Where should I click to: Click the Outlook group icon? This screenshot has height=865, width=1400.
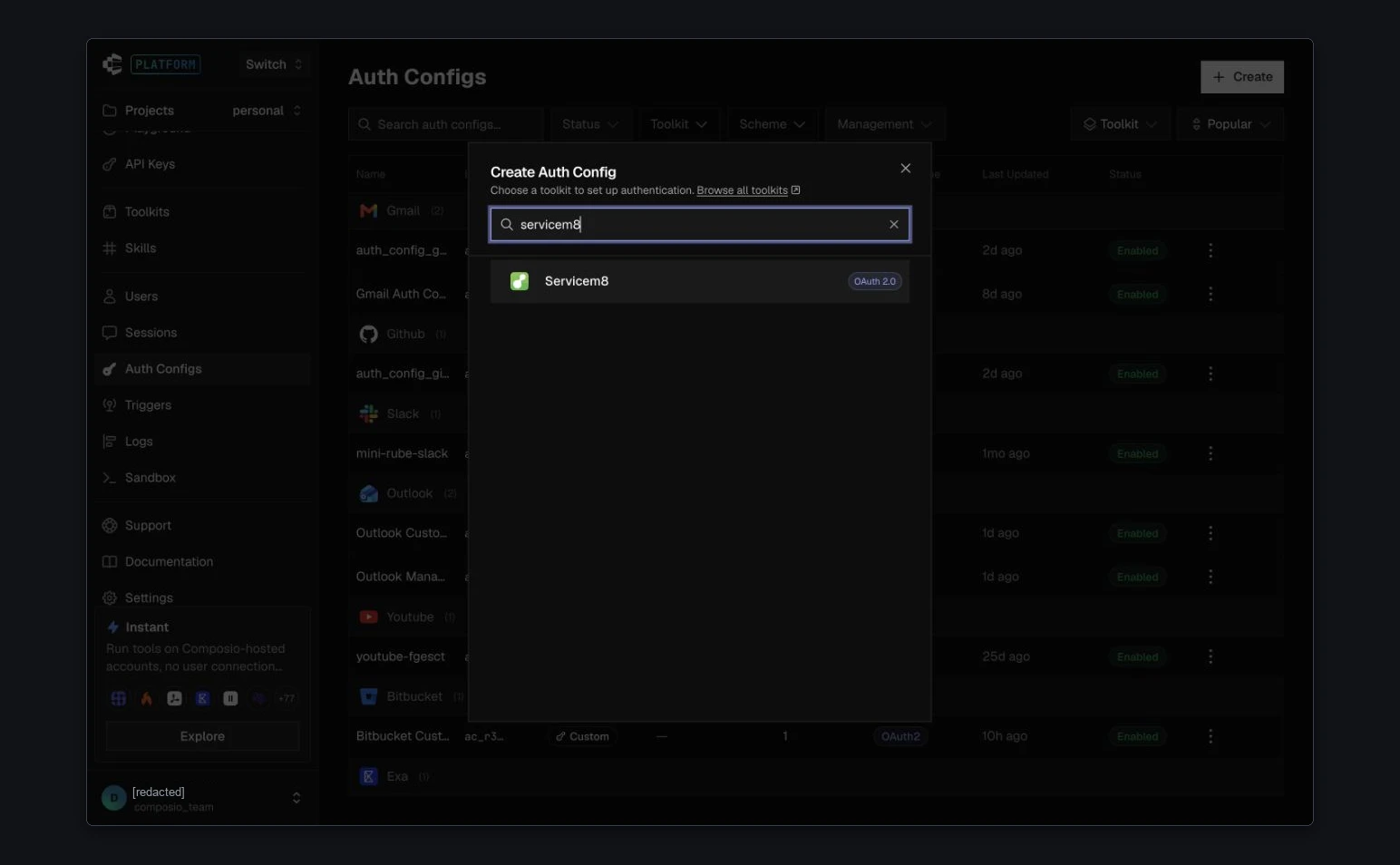point(368,493)
